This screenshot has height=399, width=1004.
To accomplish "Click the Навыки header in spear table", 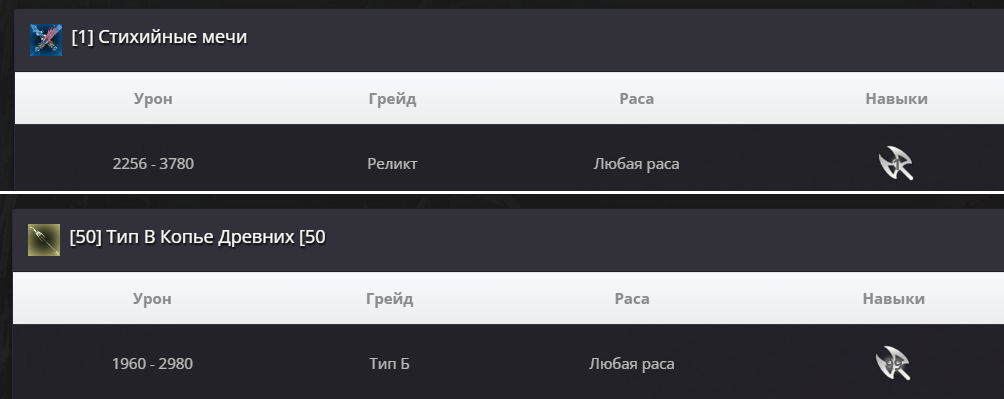I will tap(894, 298).
